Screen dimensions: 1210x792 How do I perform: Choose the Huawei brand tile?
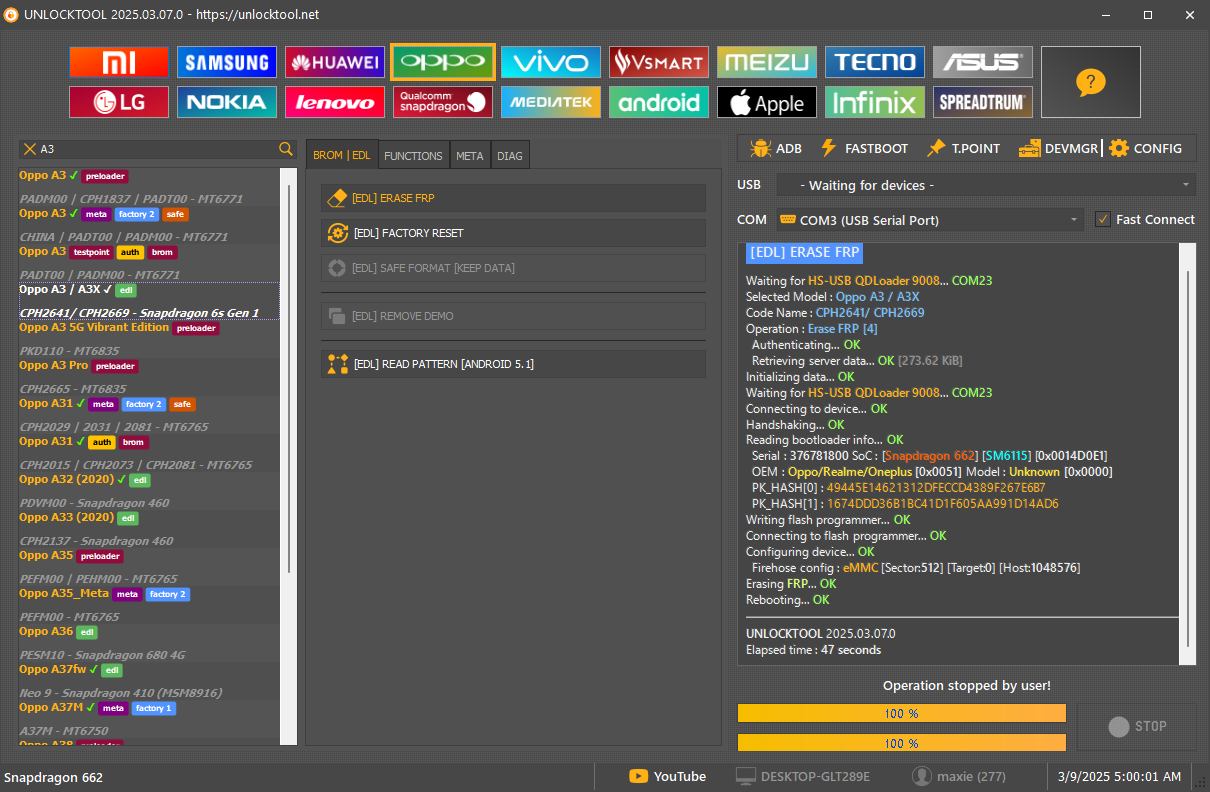[335, 62]
